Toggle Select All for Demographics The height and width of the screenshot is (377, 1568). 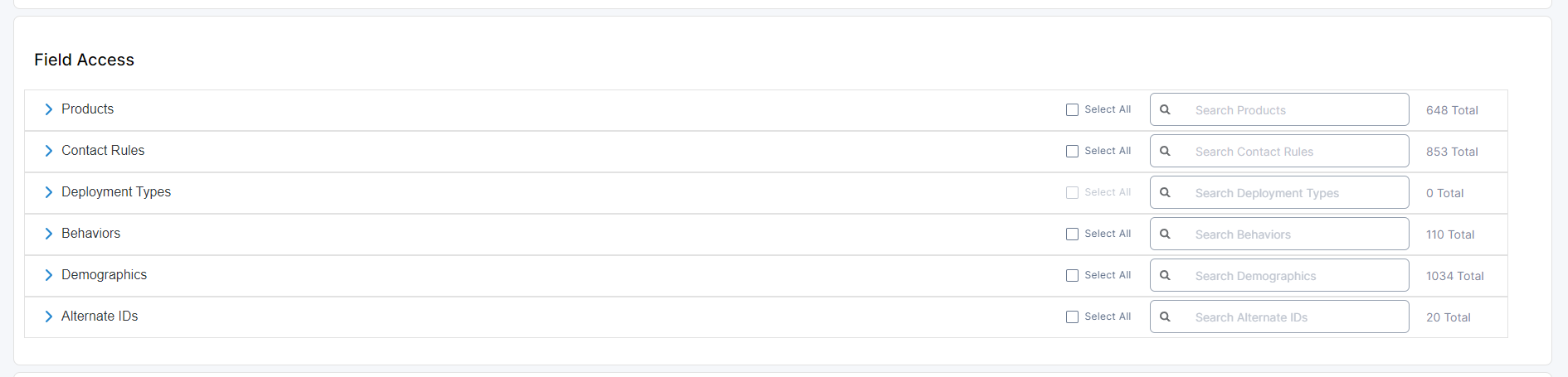1072,275
